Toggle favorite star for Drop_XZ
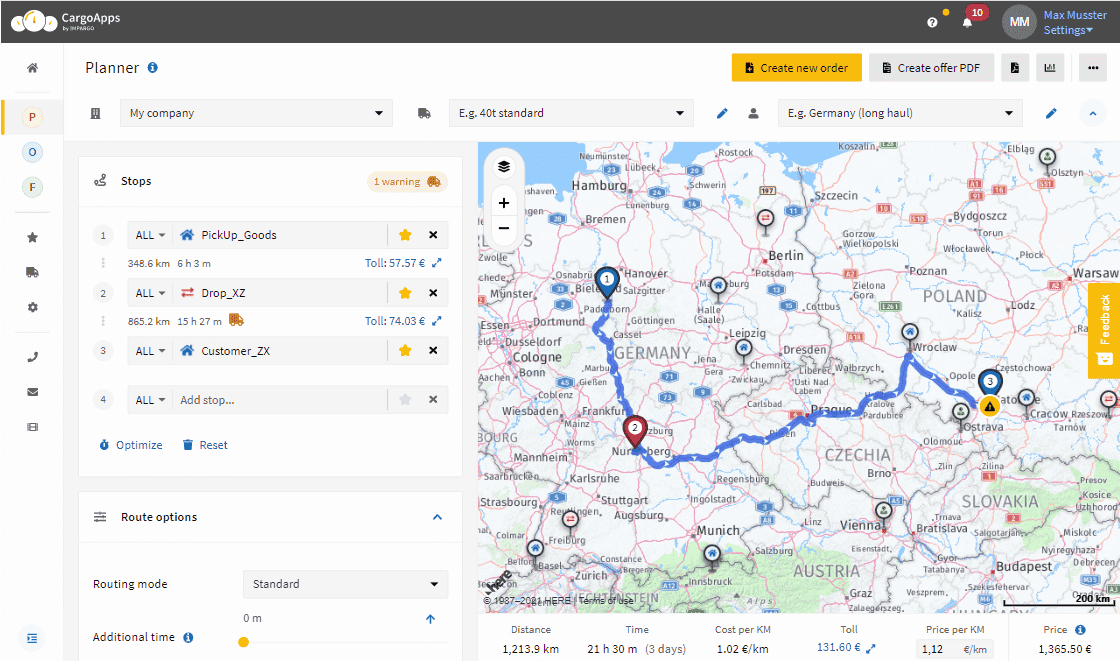The height and width of the screenshot is (661, 1120). click(405, 293)
